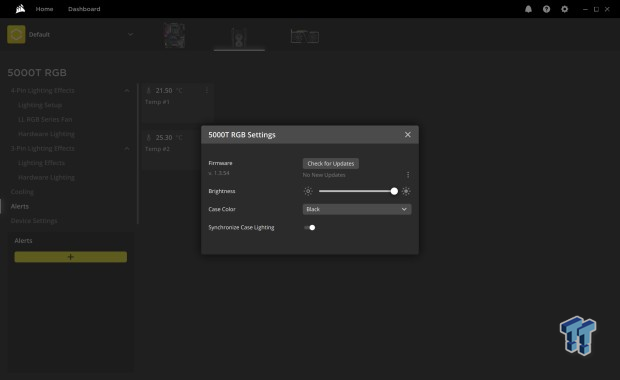This screenshot has width=620, height=380.
Task: Open the help question mark icon
Action: click(546, 9)
